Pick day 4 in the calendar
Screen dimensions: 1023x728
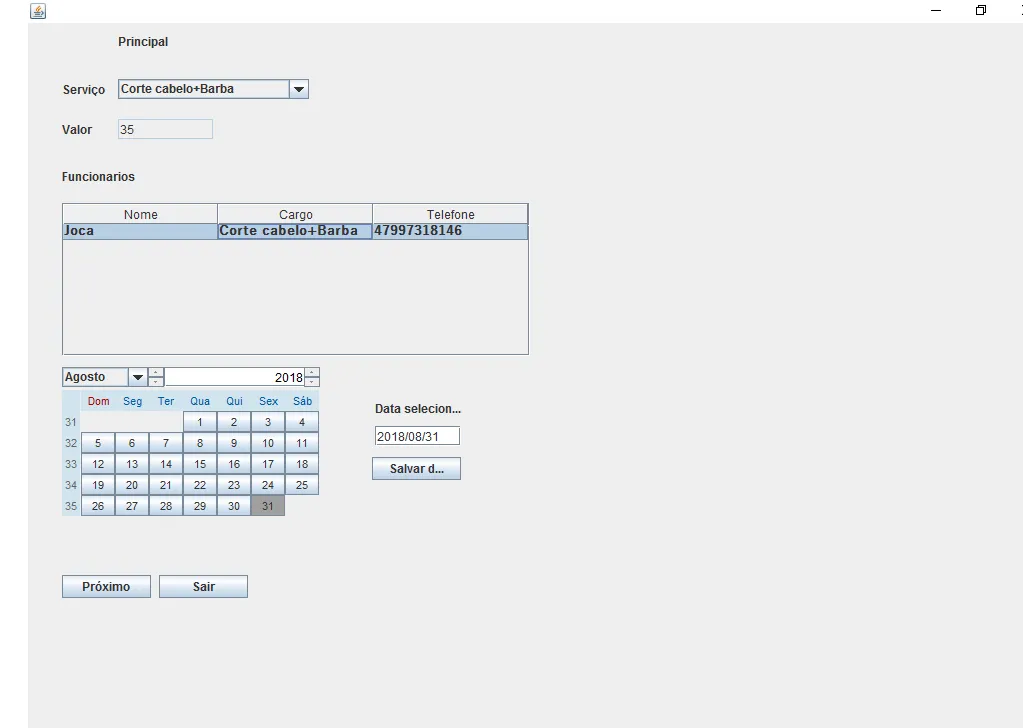[x=301, y=422]
